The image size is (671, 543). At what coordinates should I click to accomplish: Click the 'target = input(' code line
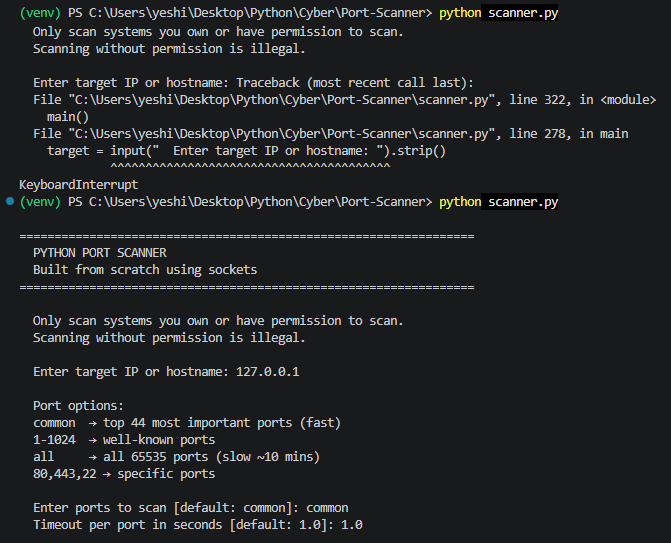(x=246, y=151)
